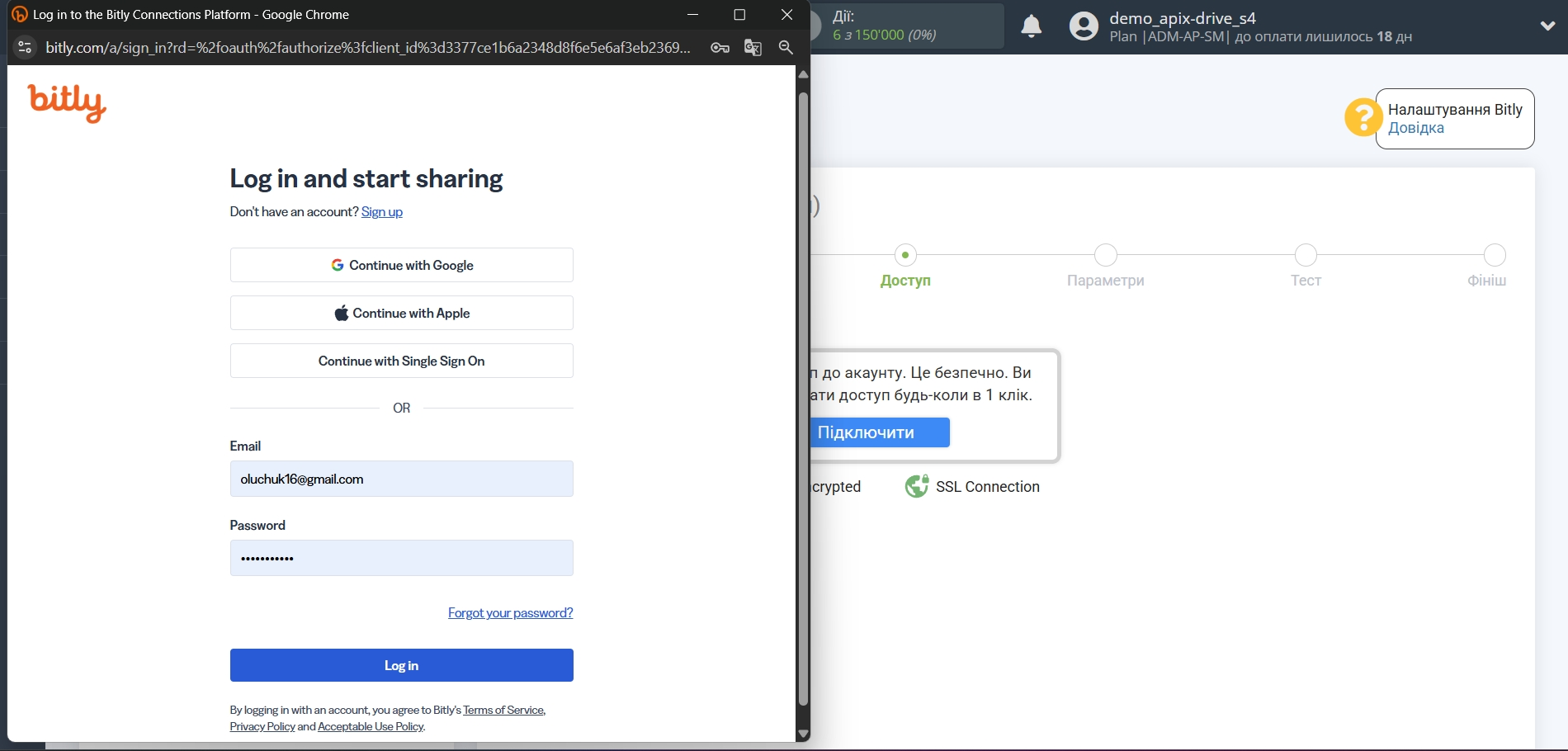Image resolution: width=1568 pixels, height=751 pixels.
Task: Minimize the Bitly login popup window
Action: (693, 15)
